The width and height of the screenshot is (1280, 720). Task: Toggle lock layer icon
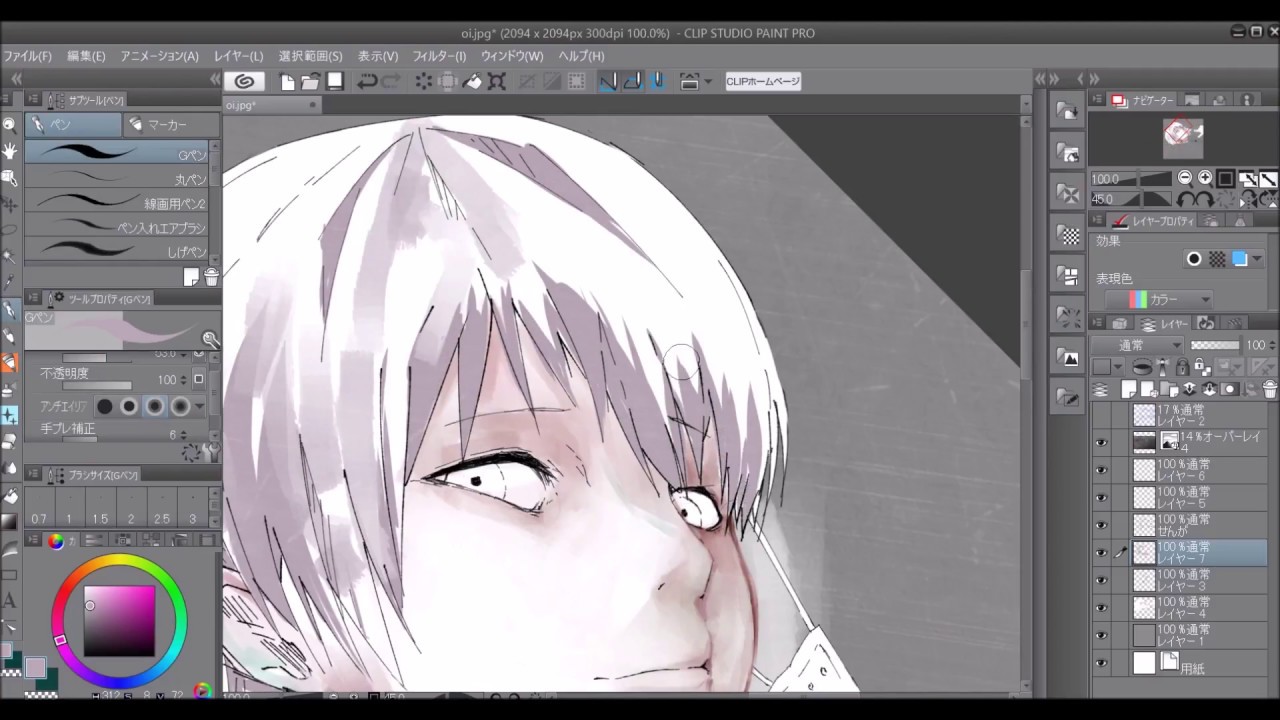pyautogui.click(x=1182, y=367)
